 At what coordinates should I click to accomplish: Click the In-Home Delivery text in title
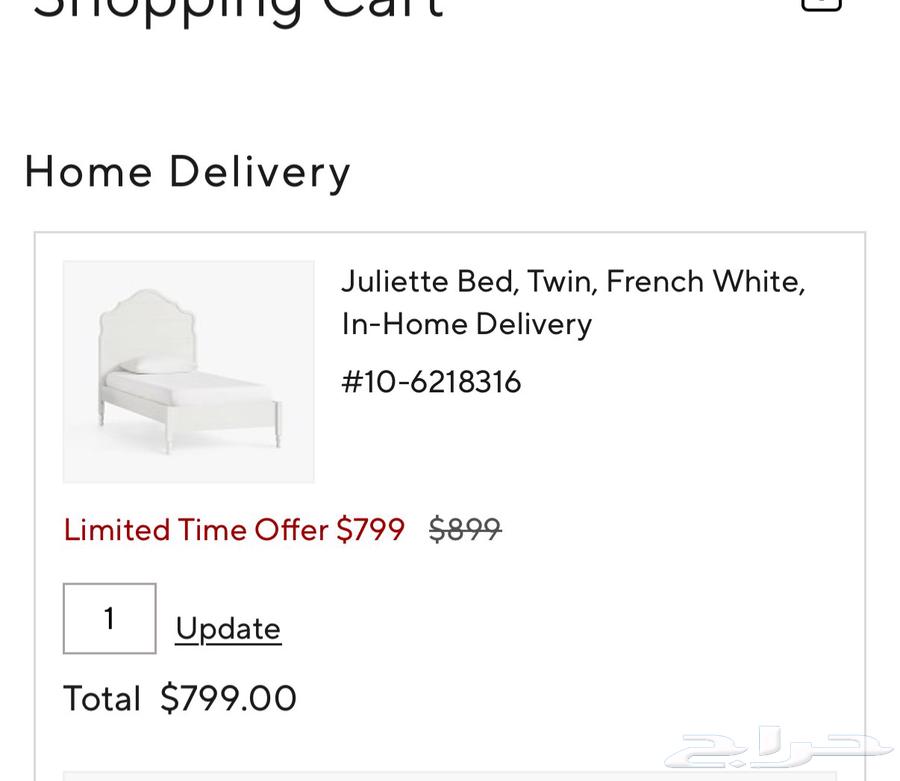click(x=467, y=324)
